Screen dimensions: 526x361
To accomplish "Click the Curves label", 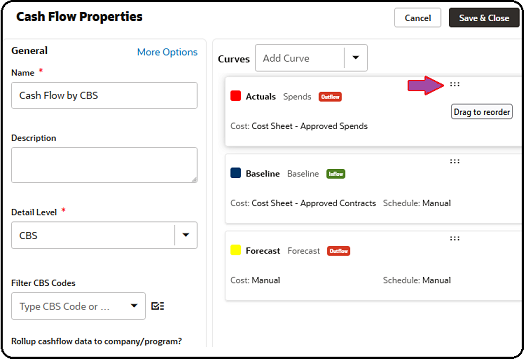I will (x=233, y=59).
